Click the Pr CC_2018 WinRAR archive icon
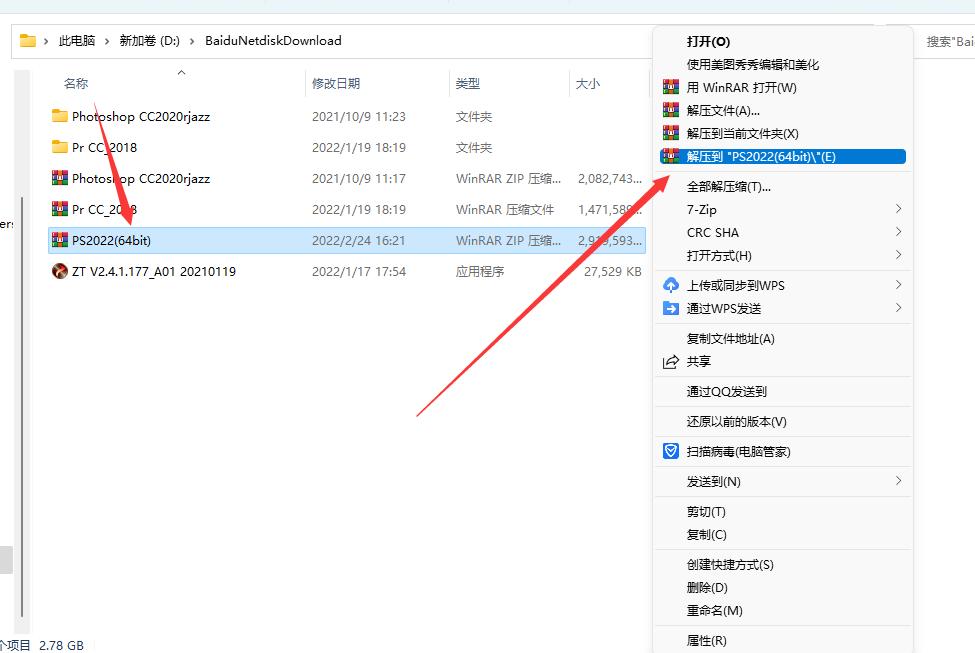The height and width of the screenshot is (653, 975). tap(59, 209)
